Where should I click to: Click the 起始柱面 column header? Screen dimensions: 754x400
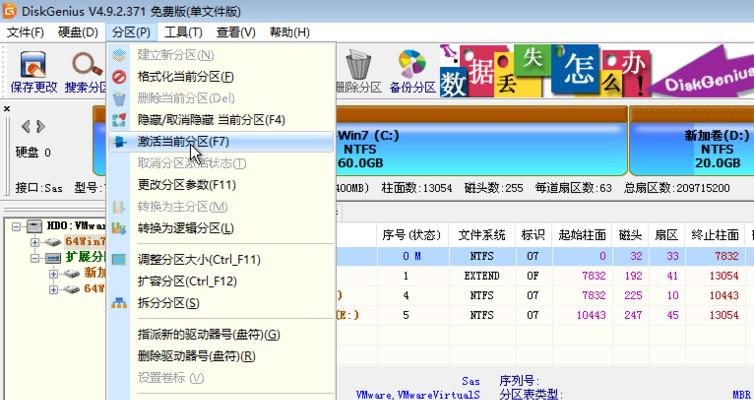tap(582, 235)
